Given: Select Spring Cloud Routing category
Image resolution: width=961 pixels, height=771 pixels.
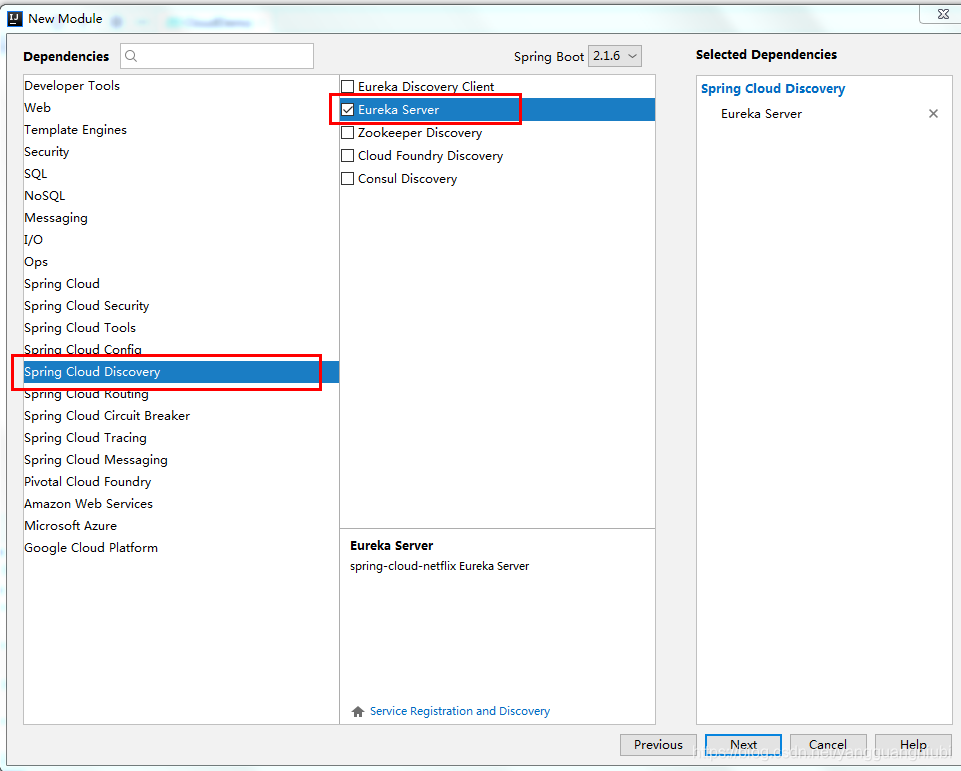Looking at the screenshot, I should 181,394.
